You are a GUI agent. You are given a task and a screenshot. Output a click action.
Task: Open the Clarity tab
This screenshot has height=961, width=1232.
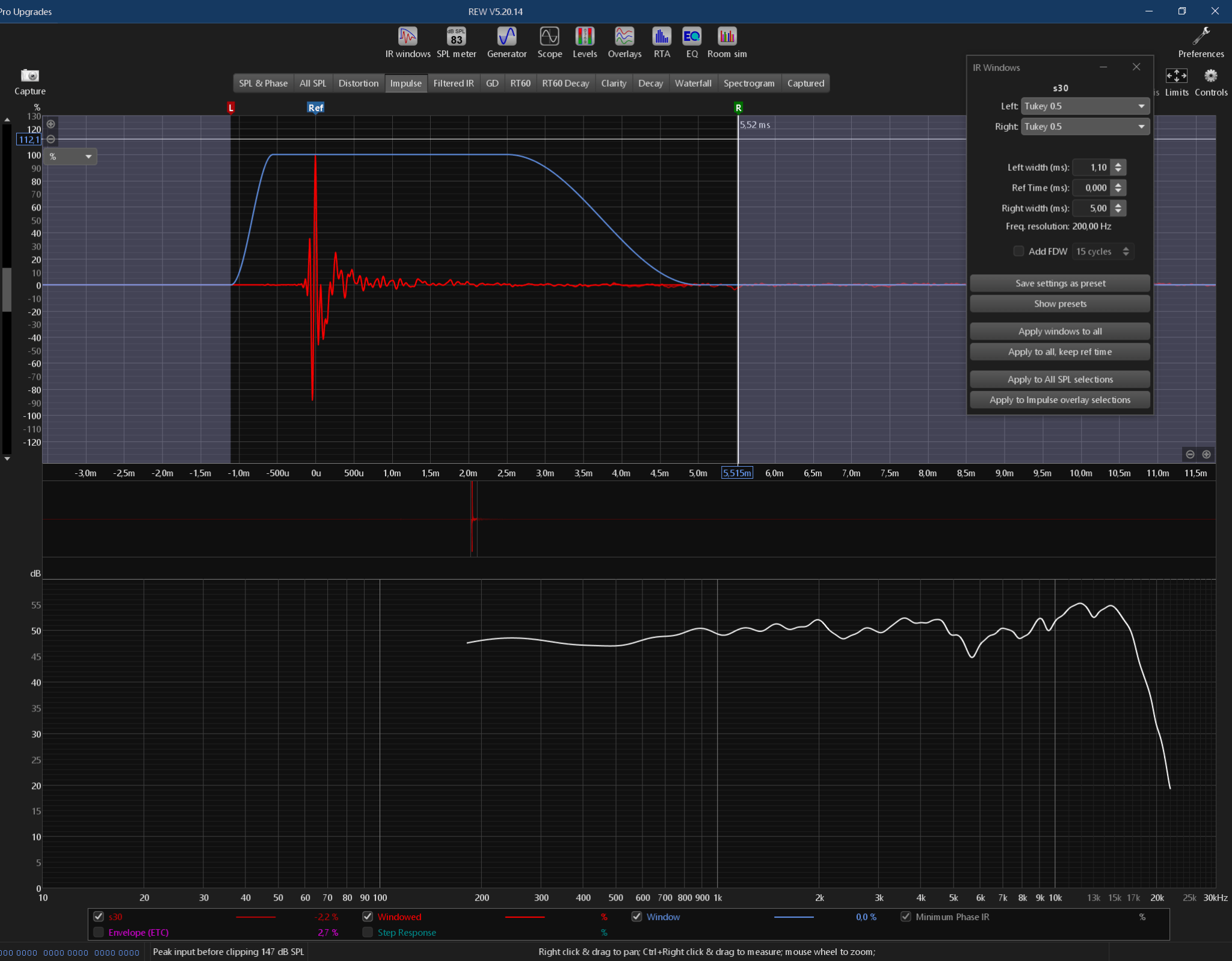613,84
